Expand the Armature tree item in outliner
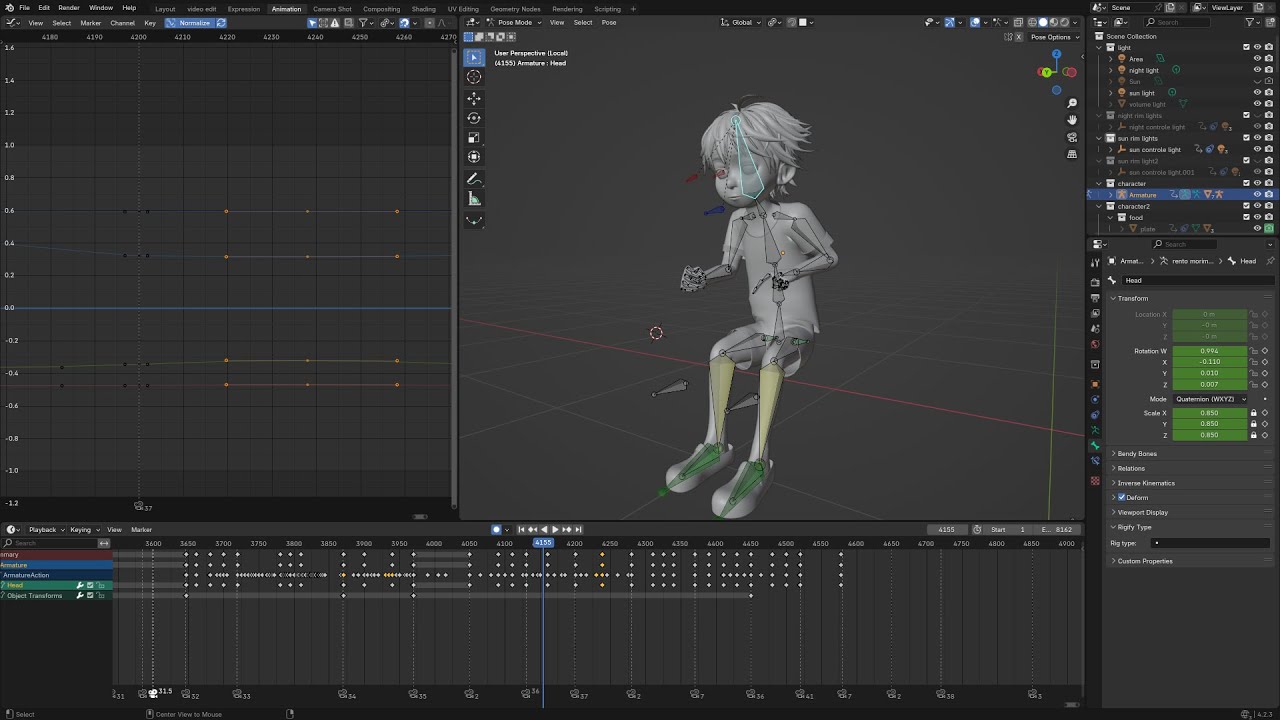 point(1110,195)
